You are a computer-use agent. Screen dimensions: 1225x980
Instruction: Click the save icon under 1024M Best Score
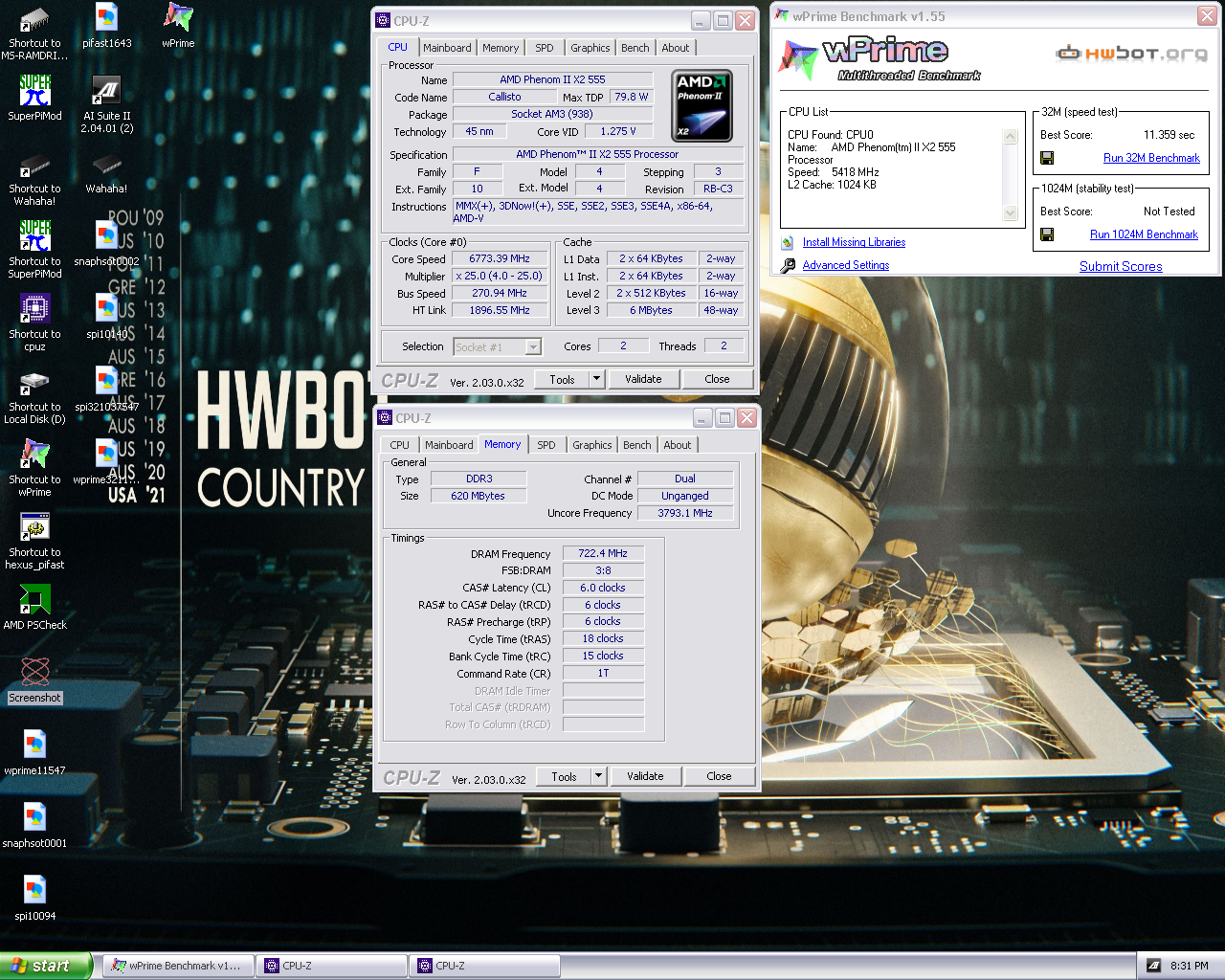tap(1047, 234)
